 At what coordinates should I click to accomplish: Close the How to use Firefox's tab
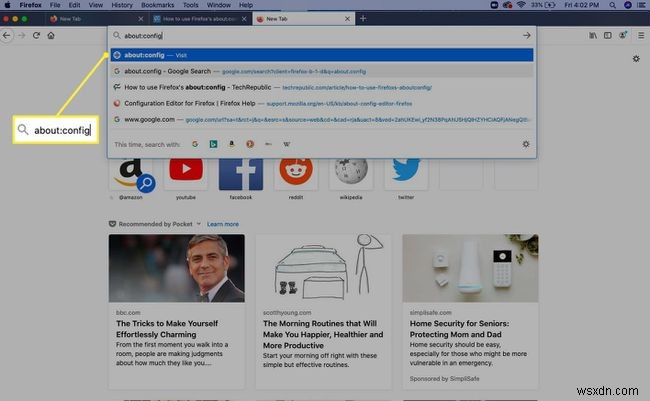244,19
